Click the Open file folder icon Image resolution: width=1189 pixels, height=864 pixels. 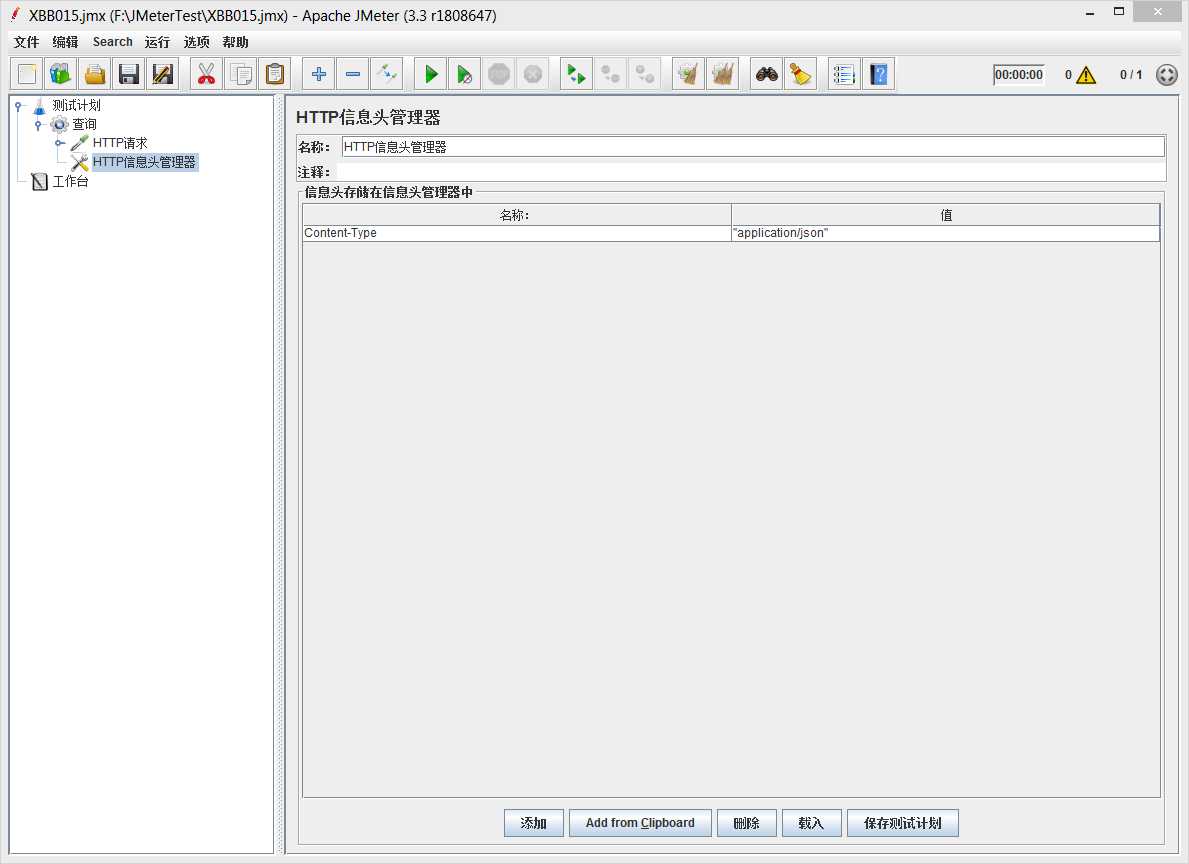click(x=95, y=74)
